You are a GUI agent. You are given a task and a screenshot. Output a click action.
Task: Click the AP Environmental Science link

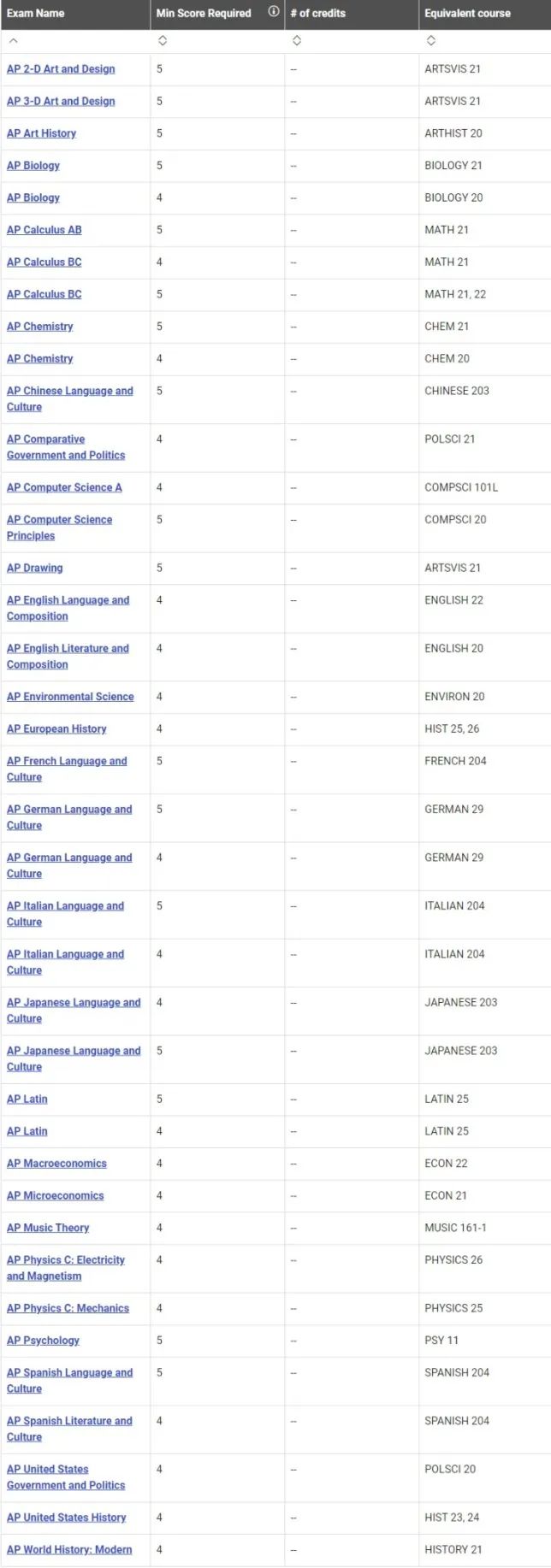pyautogui.click(x=70, y=697)
